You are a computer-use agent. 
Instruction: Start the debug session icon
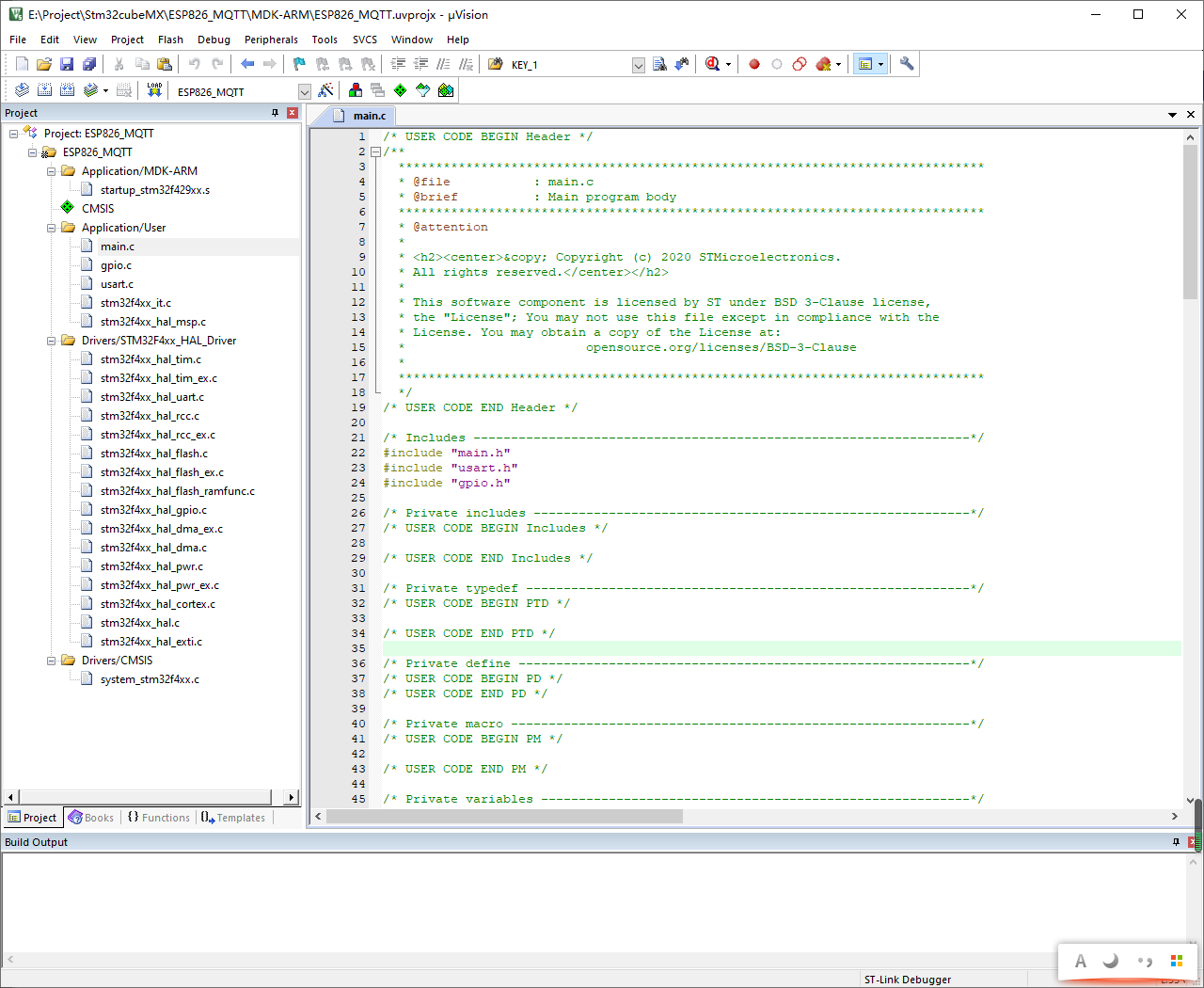712,64
